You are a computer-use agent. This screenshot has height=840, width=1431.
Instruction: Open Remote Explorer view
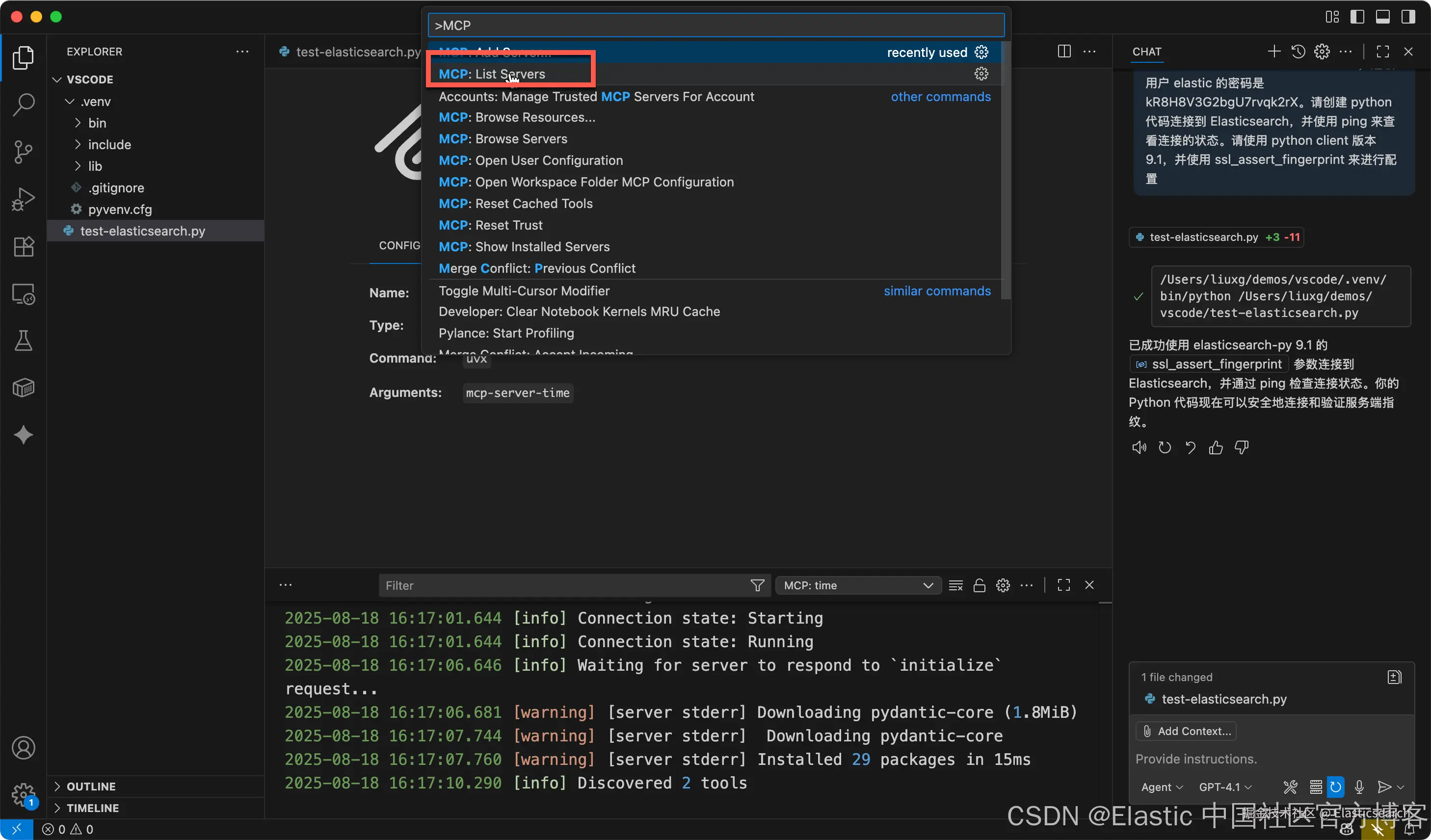pos(23,293)
